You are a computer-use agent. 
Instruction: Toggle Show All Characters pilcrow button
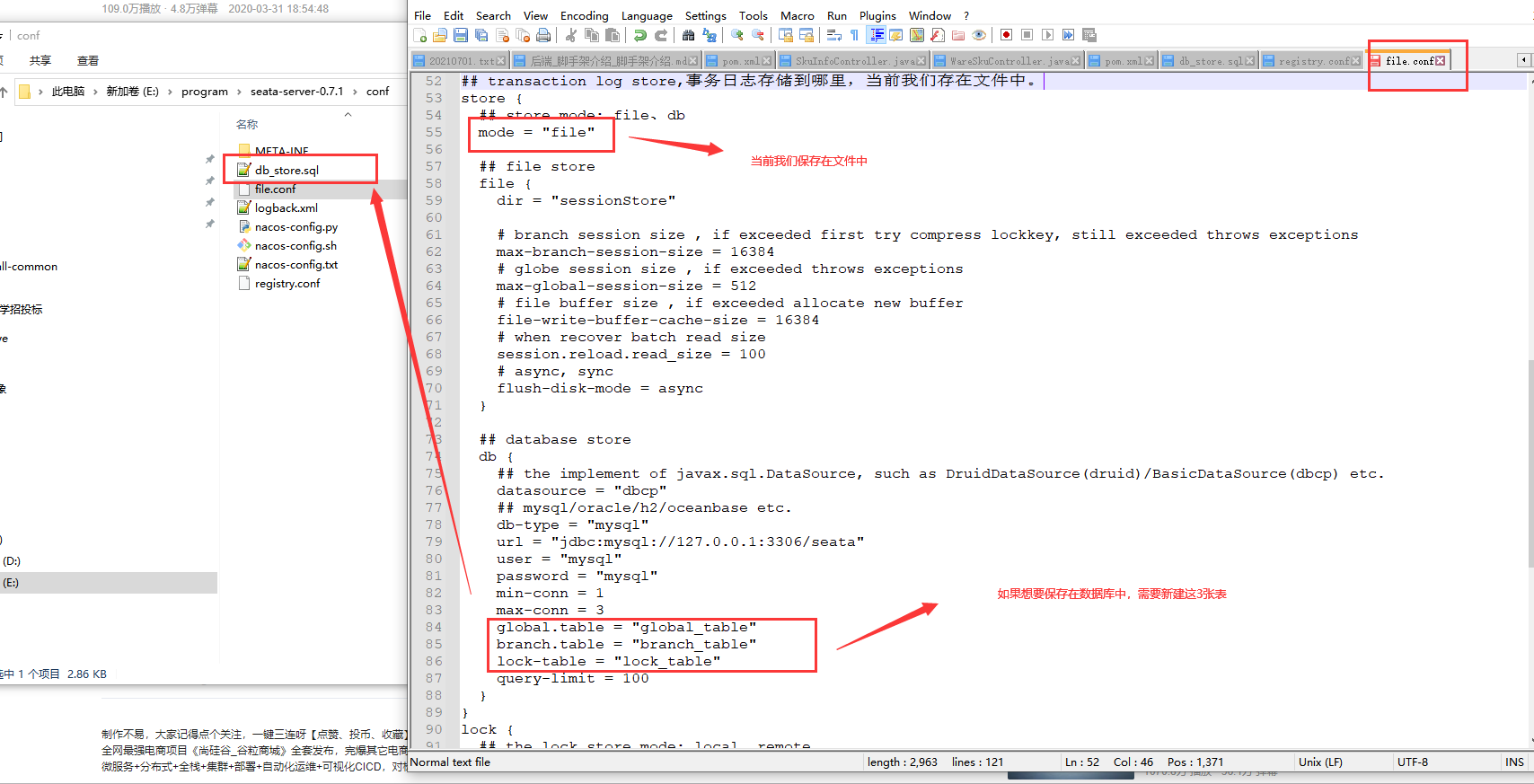[854, 35]
